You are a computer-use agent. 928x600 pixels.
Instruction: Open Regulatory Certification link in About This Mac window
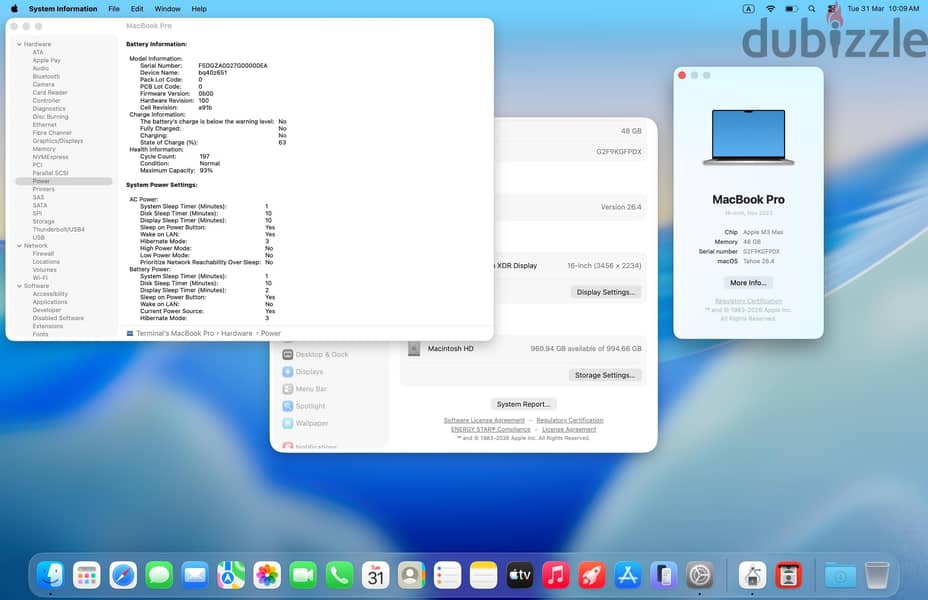(x=748, y=301)
